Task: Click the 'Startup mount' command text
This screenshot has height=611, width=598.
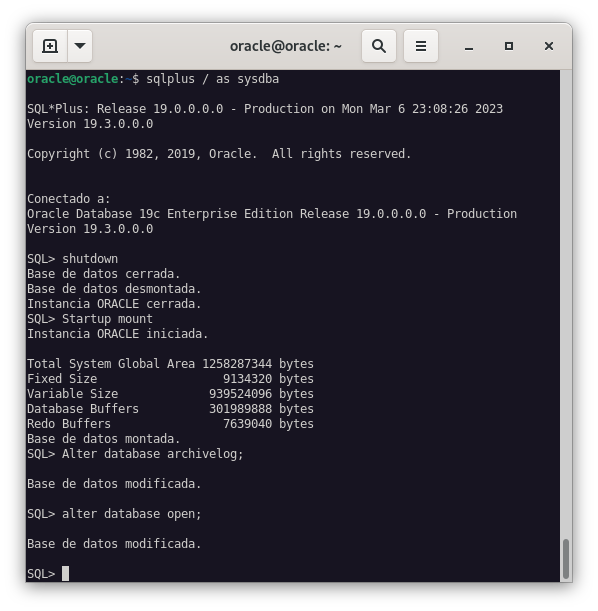Action: coord(107,319)
